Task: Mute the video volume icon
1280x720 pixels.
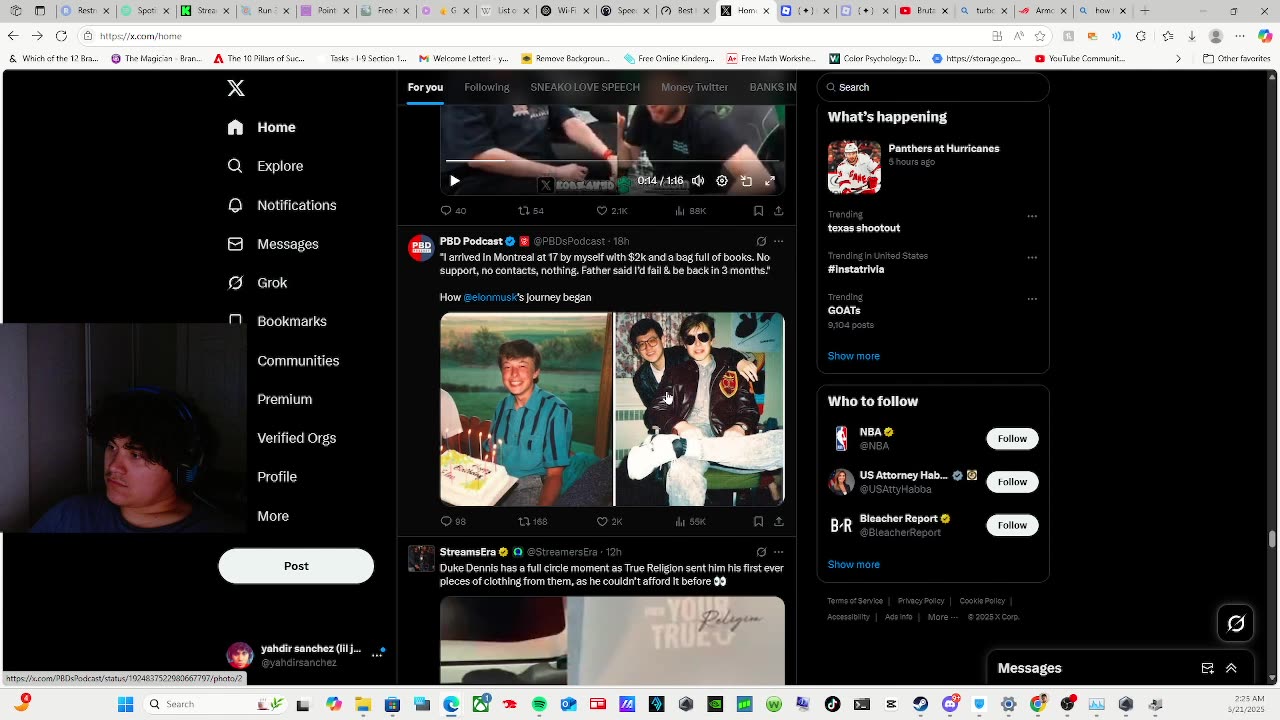Action: [x=698, y=181]
